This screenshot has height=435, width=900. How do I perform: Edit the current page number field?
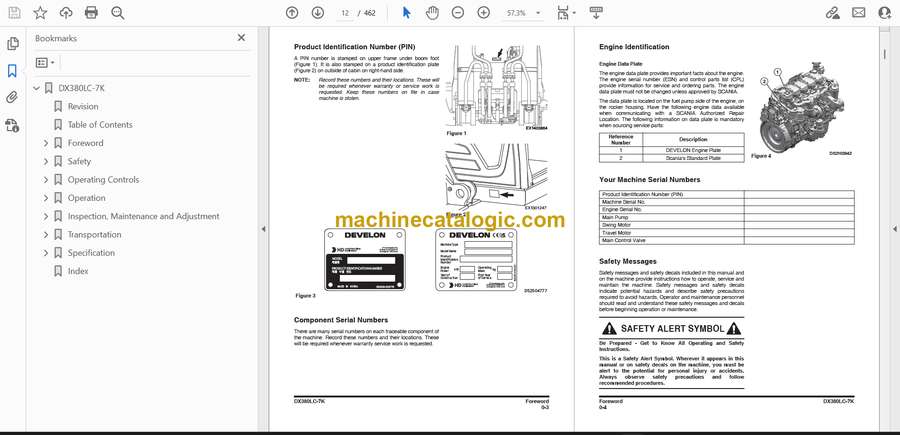(x=344, y=13)
